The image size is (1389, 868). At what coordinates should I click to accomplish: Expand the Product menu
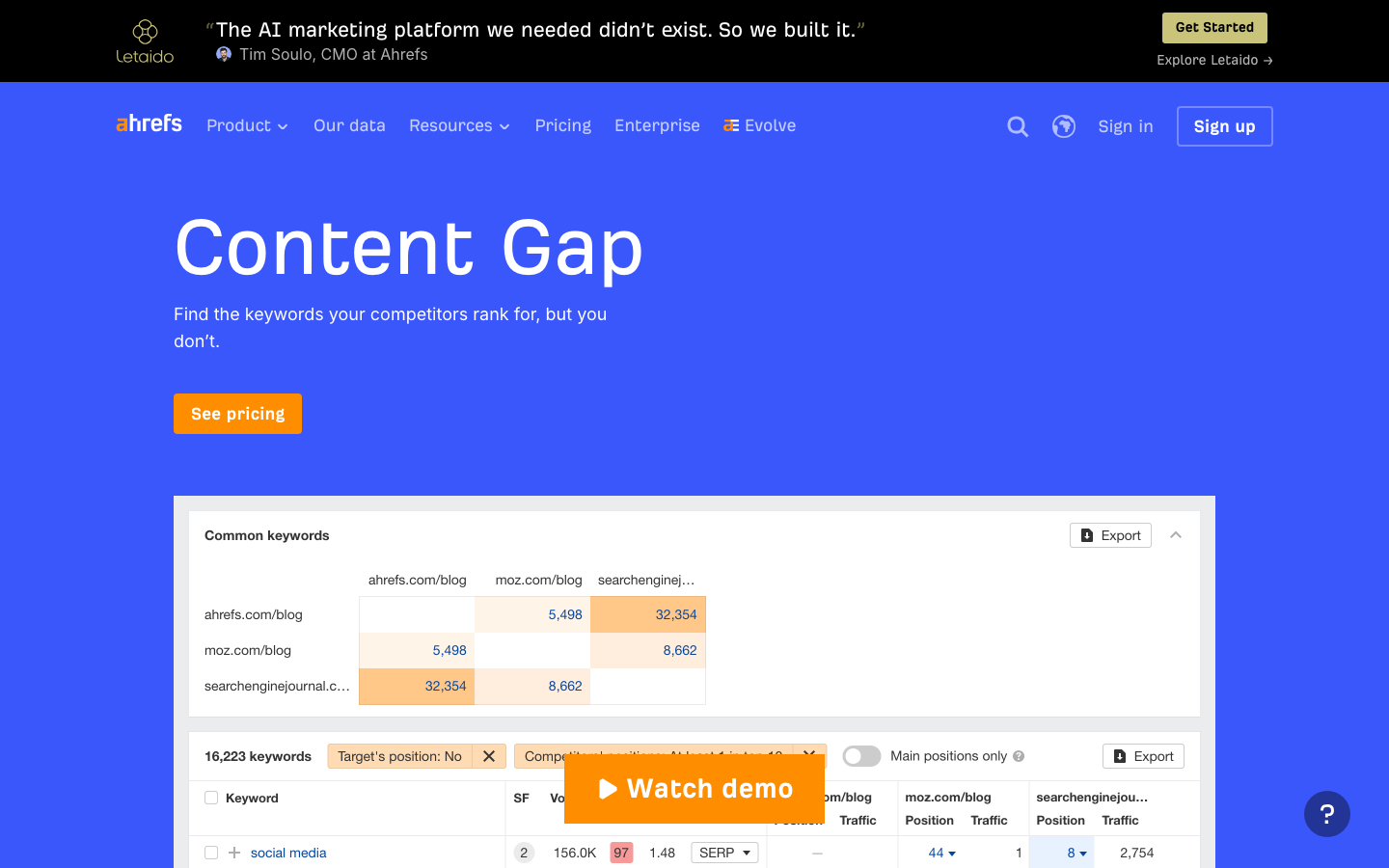[247, 125]
